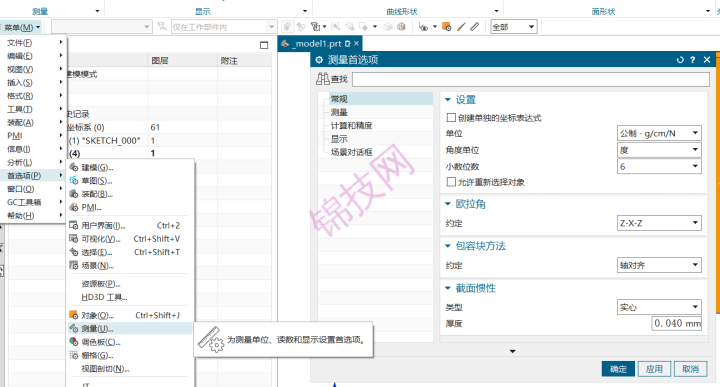Open the 截面惯性 类型 实心 dropdown
This screenshot has height=387, width=720.
[659, 307]
